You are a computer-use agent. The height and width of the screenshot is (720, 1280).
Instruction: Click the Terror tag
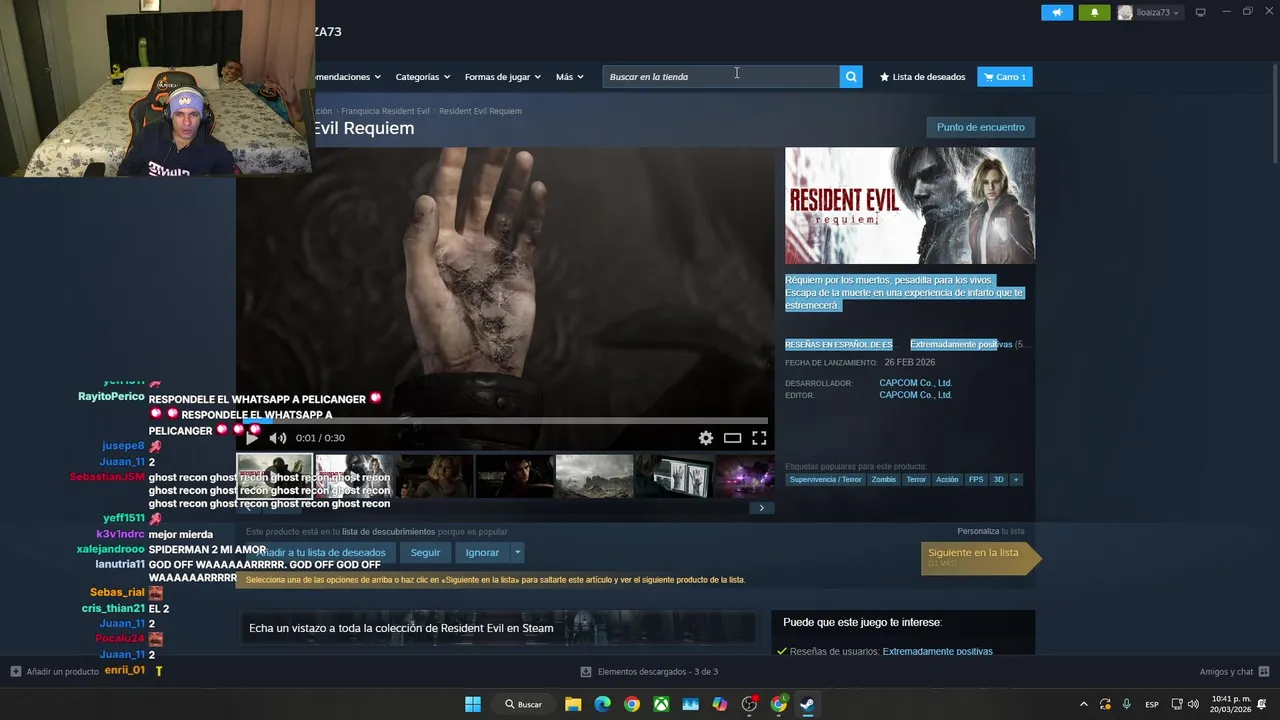point(916,480)
